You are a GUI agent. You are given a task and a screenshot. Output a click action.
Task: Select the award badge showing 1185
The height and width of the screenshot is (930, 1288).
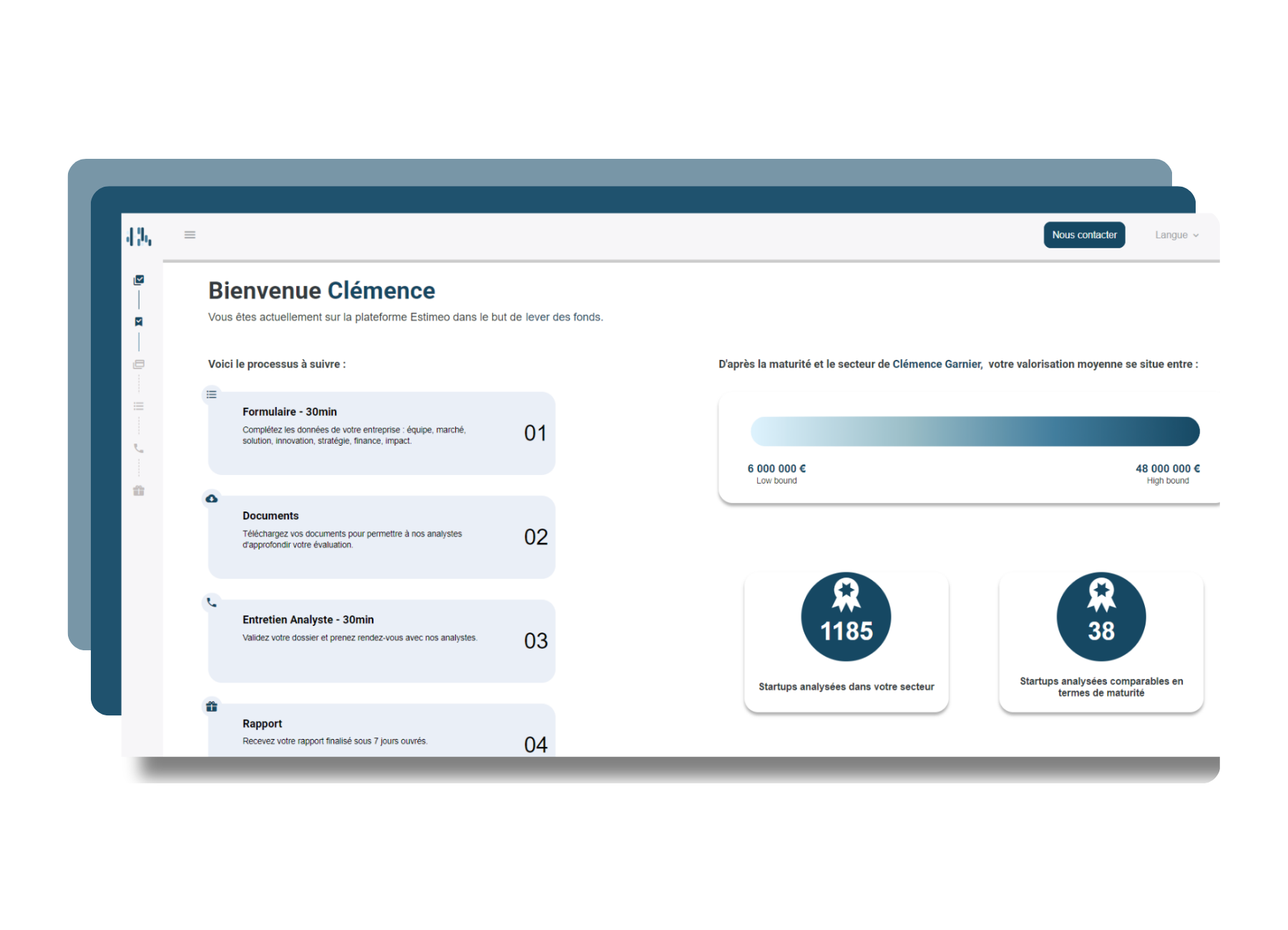click(846, 615)
